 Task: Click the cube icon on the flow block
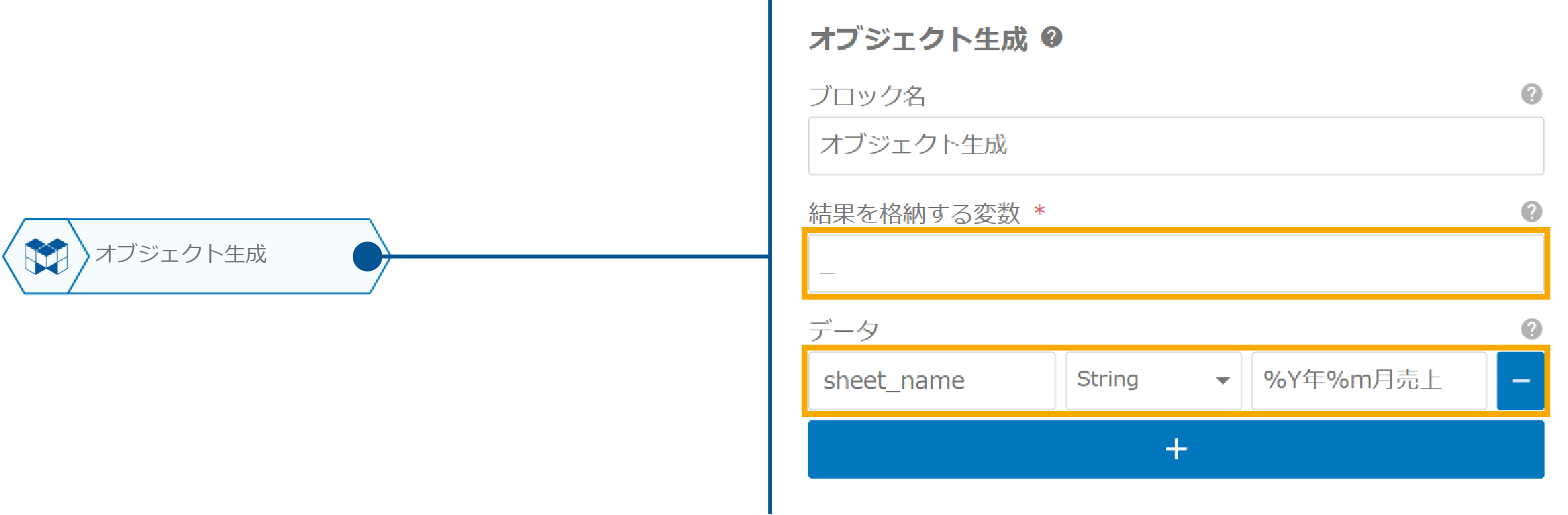tap(46, 256)
